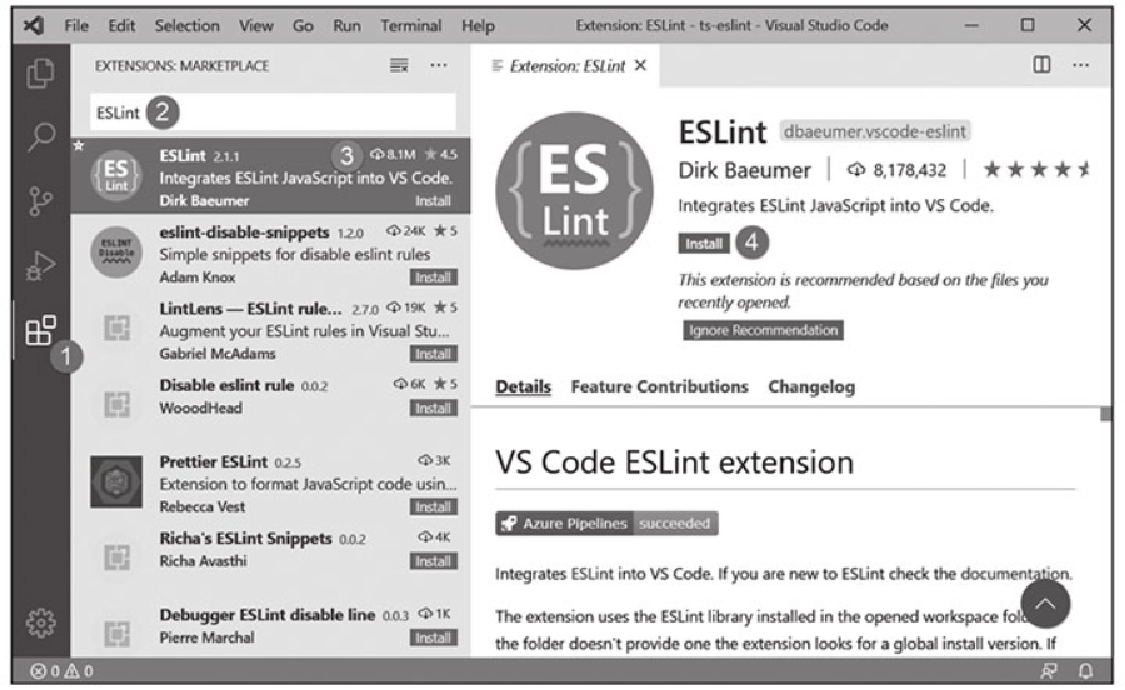Click the Azure Pipelines succeeded badge
1125x690 pixels.
(x=606, y=524)
